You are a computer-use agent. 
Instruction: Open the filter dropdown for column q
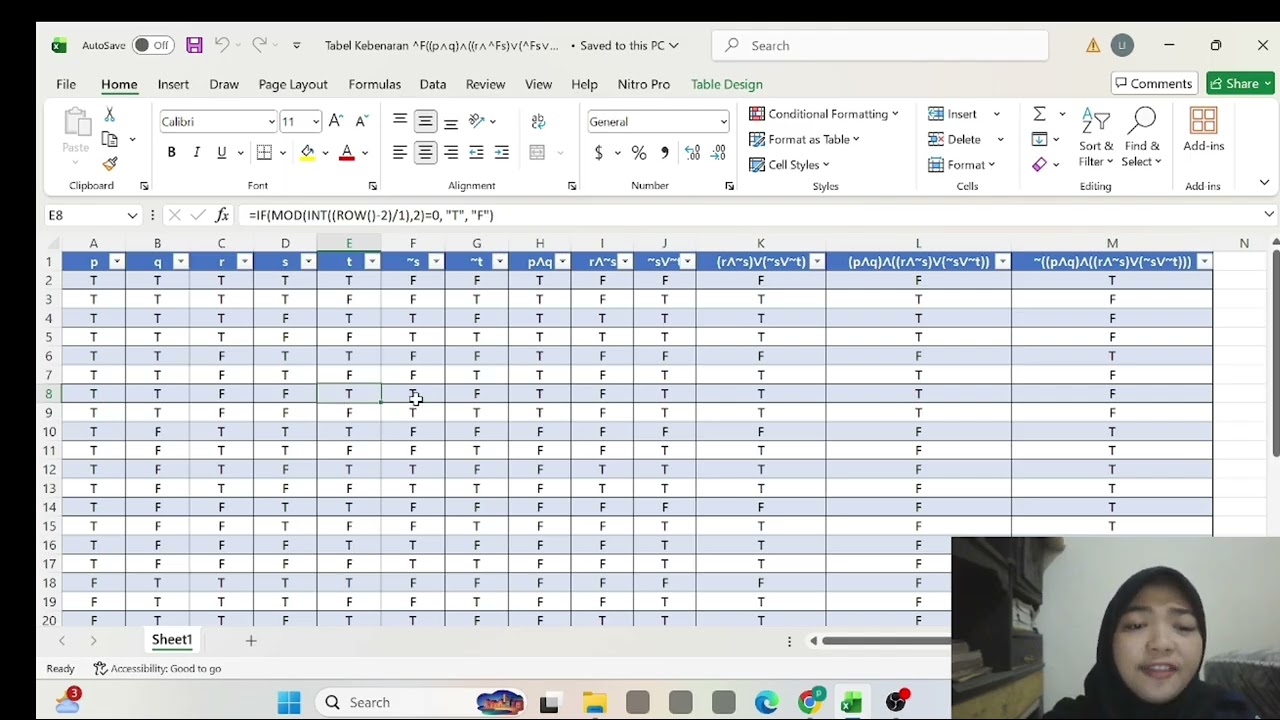coord(180,262)
